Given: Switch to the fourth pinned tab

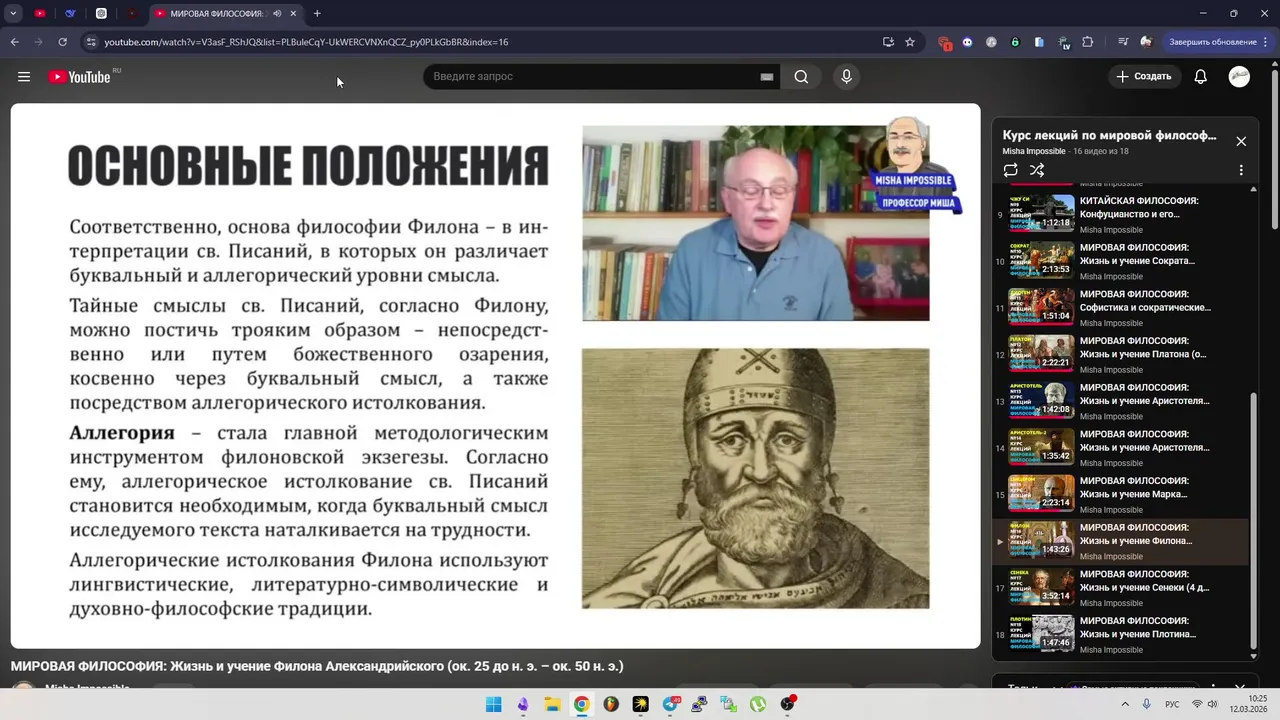Looking at the screenshot, I should tap(132, 14).
